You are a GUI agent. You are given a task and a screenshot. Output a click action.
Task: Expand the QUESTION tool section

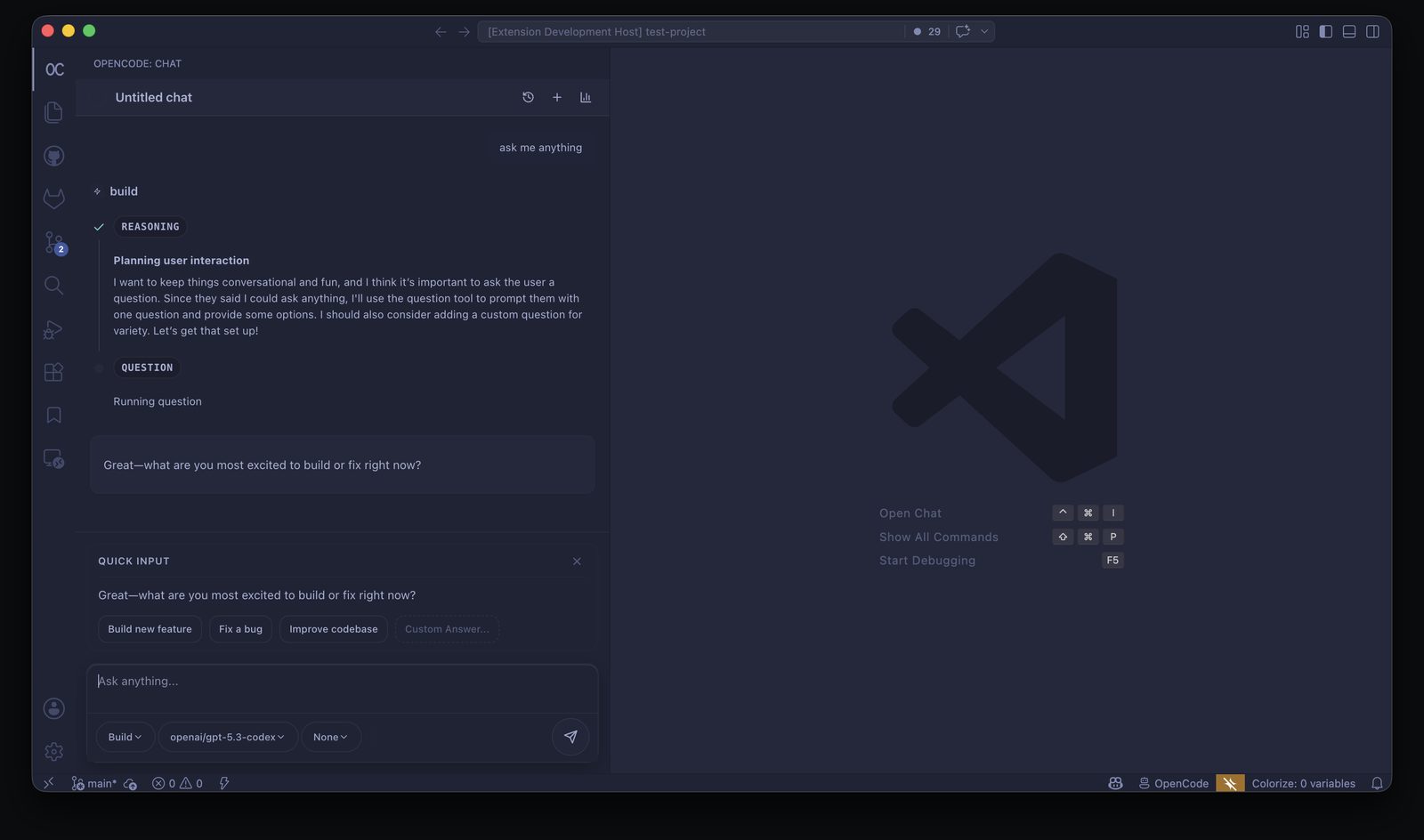coord(147,367)
